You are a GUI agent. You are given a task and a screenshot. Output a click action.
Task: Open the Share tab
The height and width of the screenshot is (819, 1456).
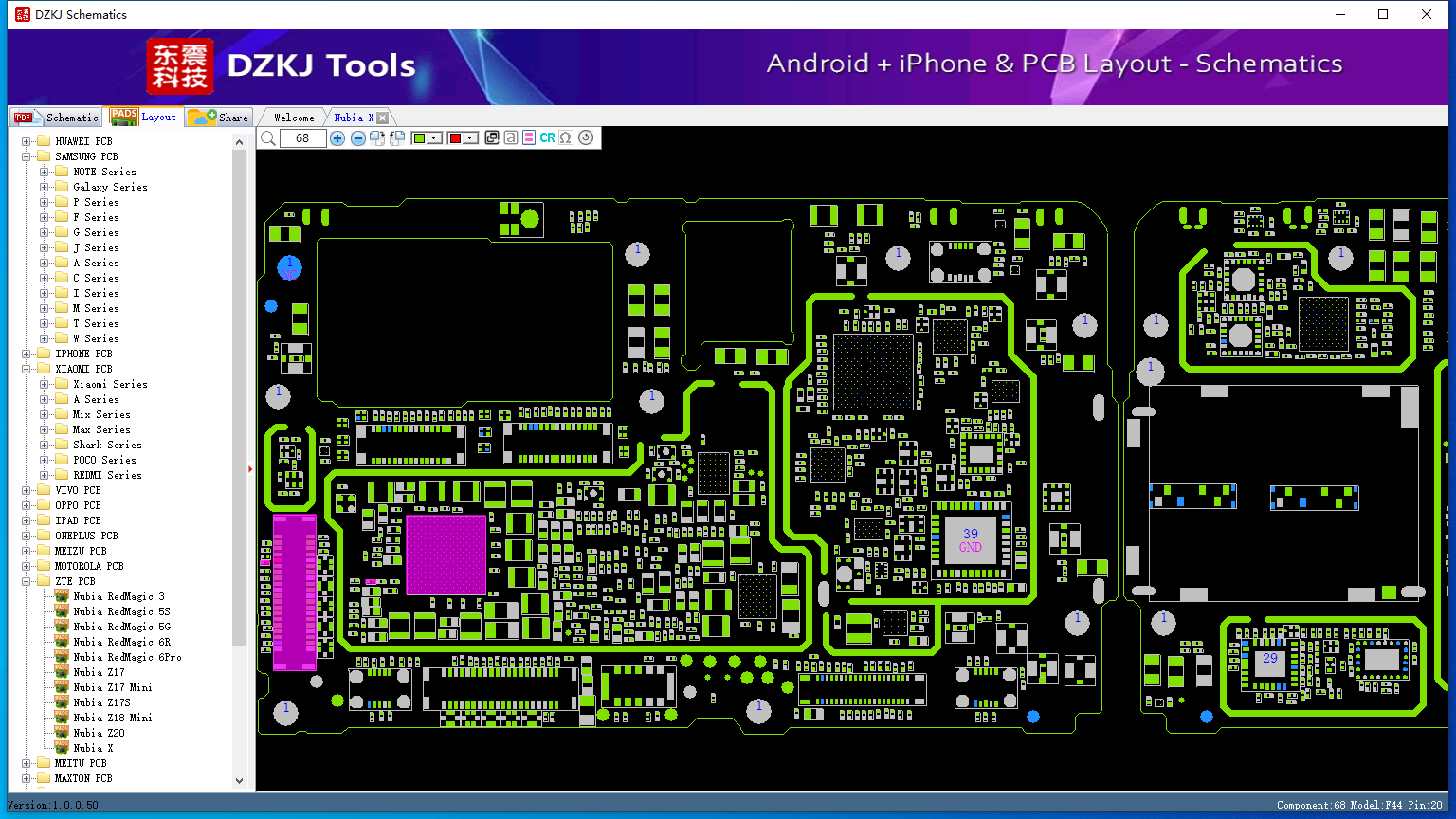tap(218, 118)
